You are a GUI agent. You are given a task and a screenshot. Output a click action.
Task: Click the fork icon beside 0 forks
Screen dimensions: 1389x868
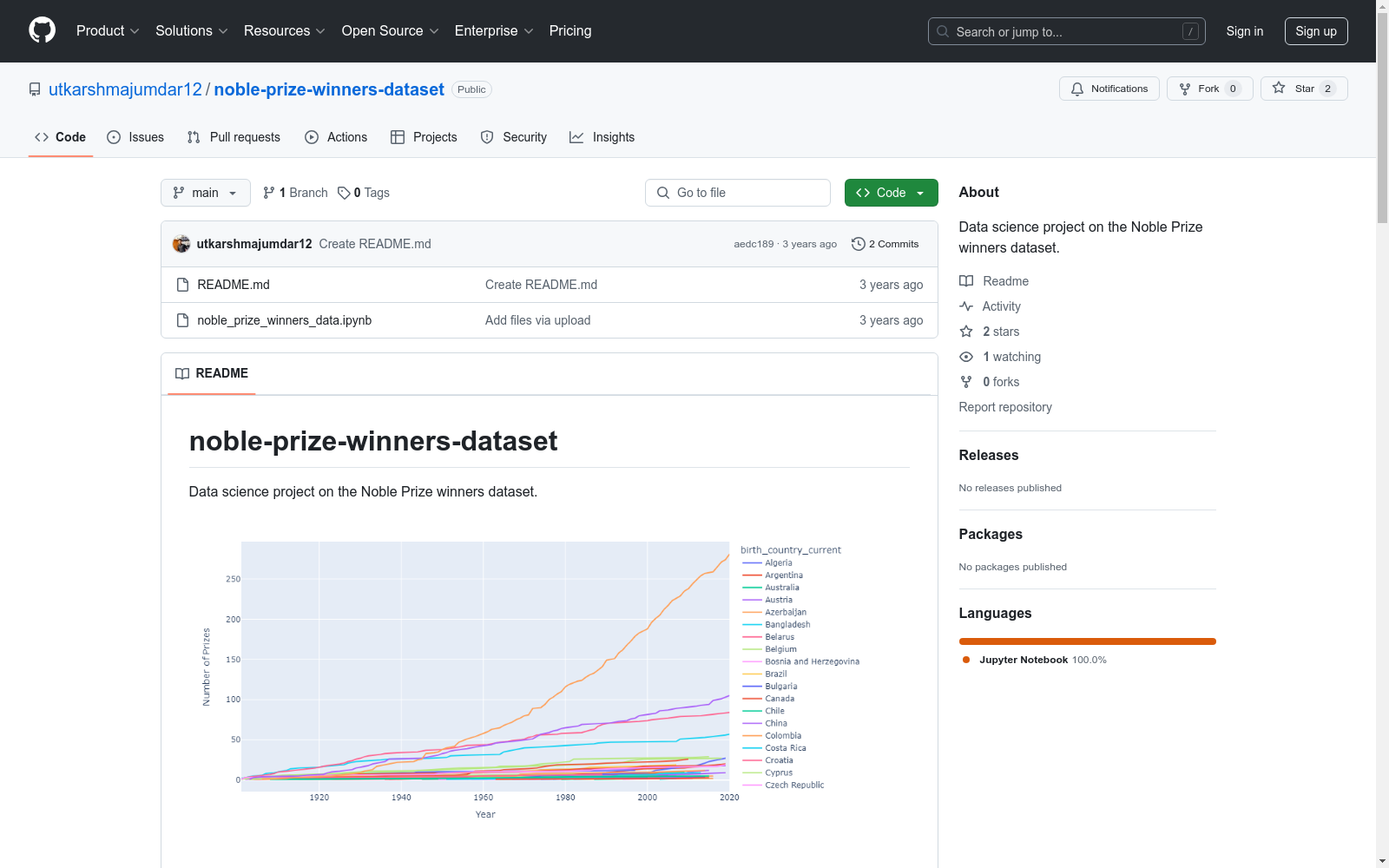966,382
